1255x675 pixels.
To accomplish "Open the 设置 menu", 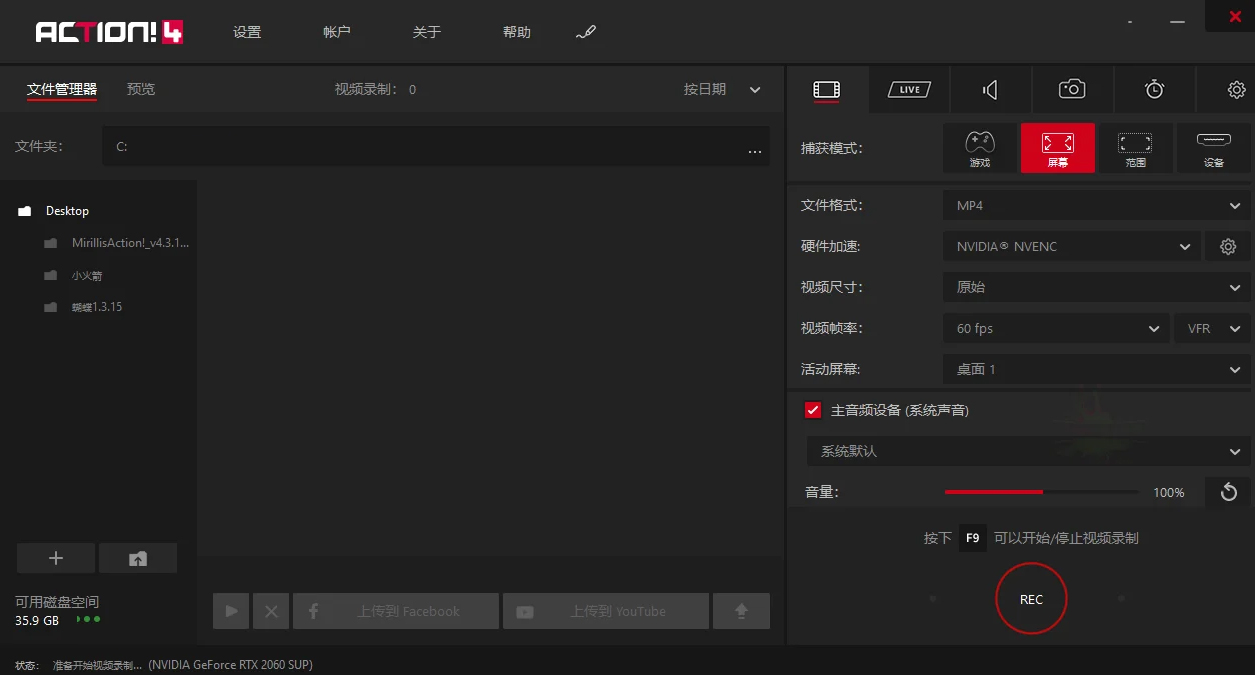I will pos(247,32).
